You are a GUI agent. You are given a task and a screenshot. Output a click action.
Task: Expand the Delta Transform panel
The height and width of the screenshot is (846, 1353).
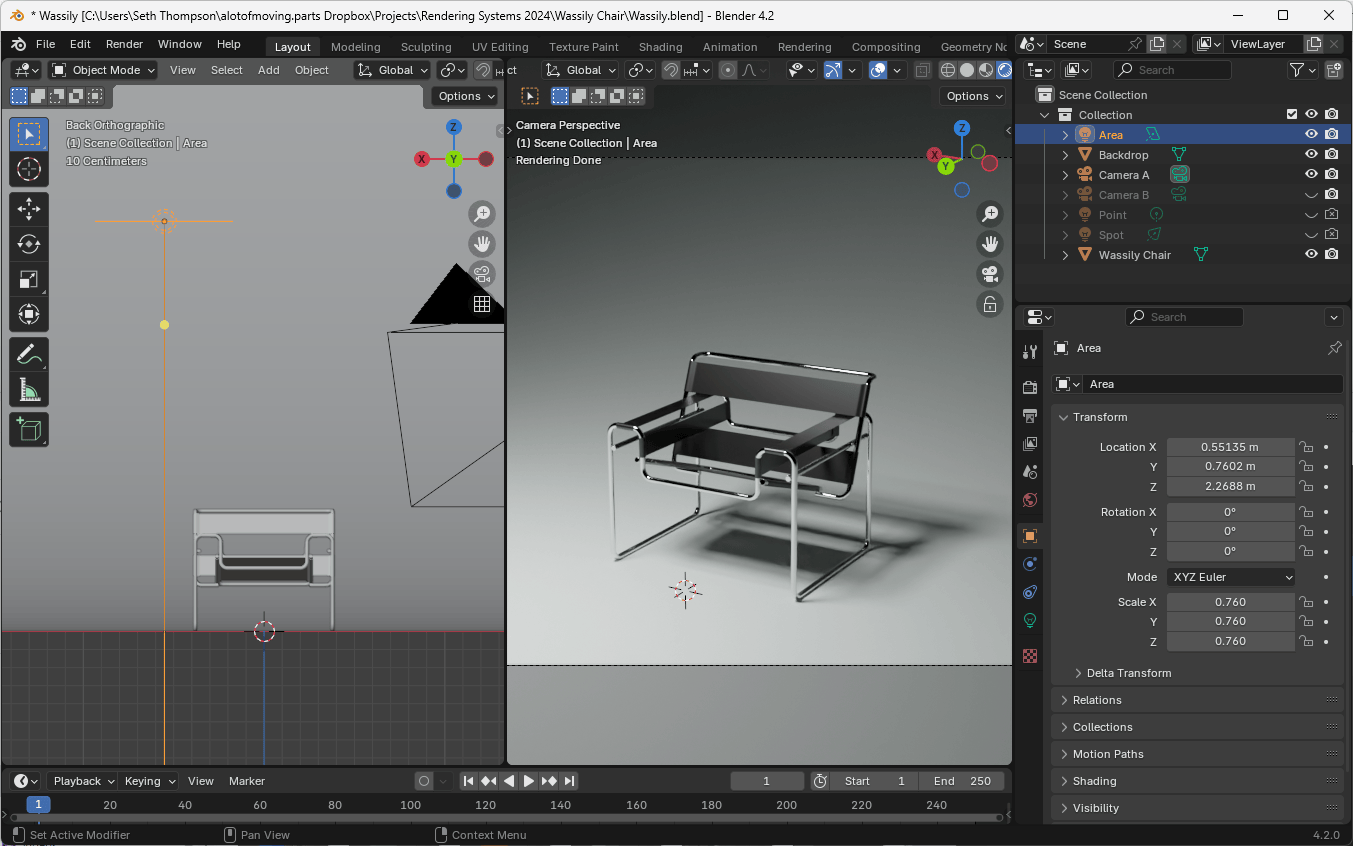pyautogui.click(x=1078, y=673)
